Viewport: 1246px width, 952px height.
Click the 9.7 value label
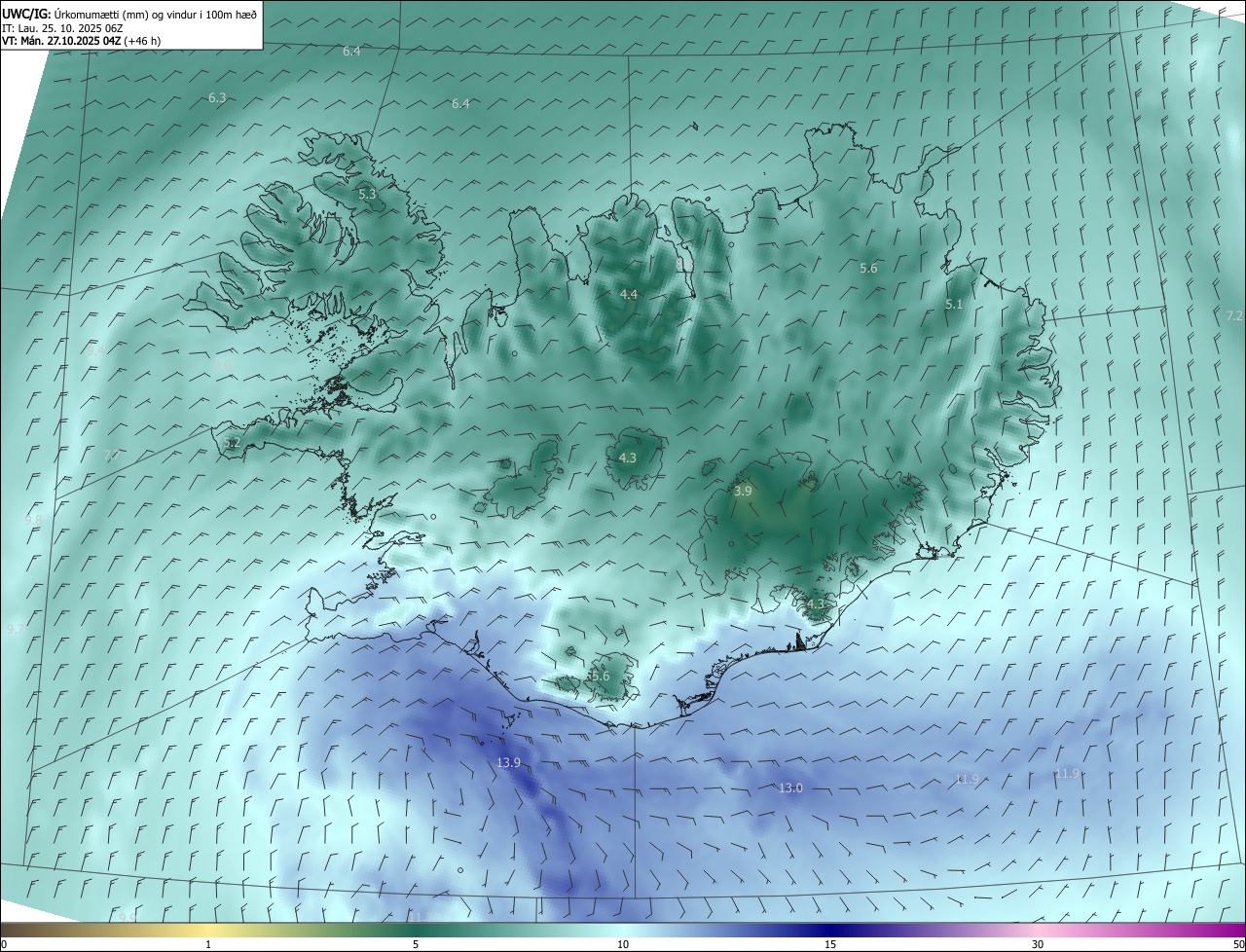tap(16, 630)
